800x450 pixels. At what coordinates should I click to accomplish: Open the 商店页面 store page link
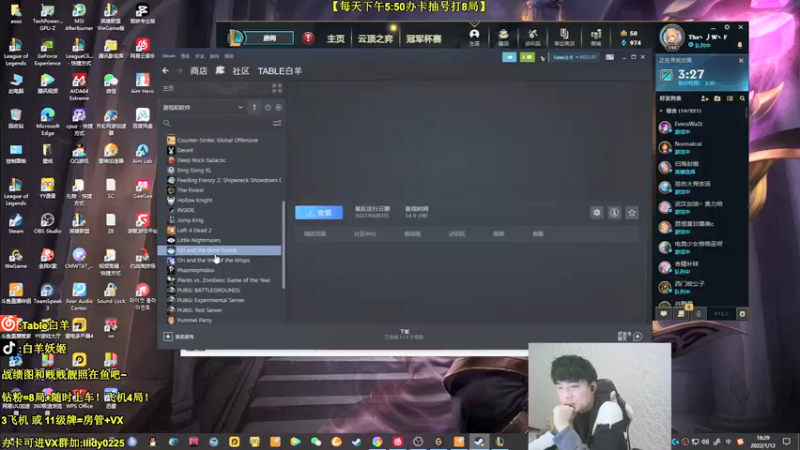(x=315, y=234)
